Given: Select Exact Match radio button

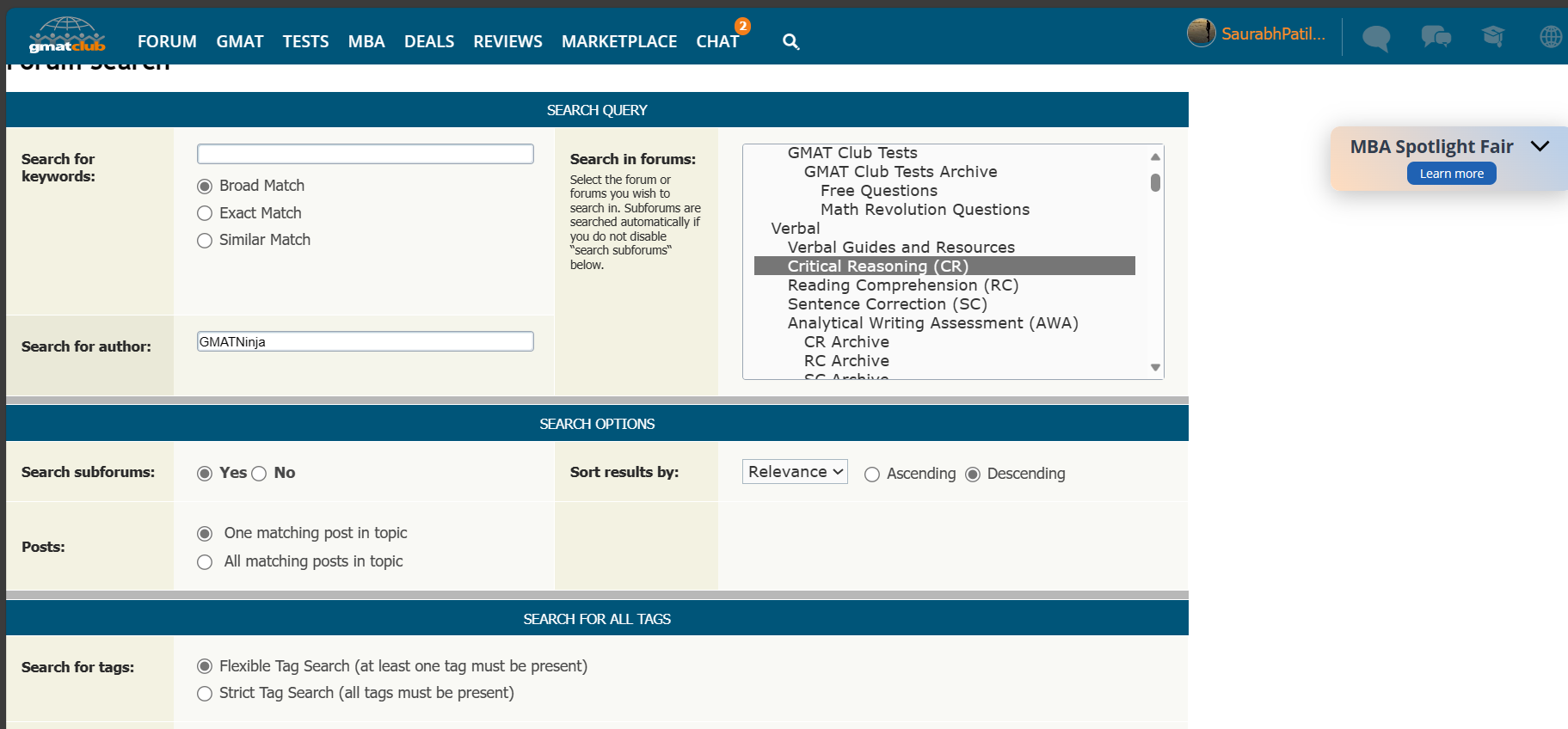Looking at the screenshot, I should pos(205,213).
